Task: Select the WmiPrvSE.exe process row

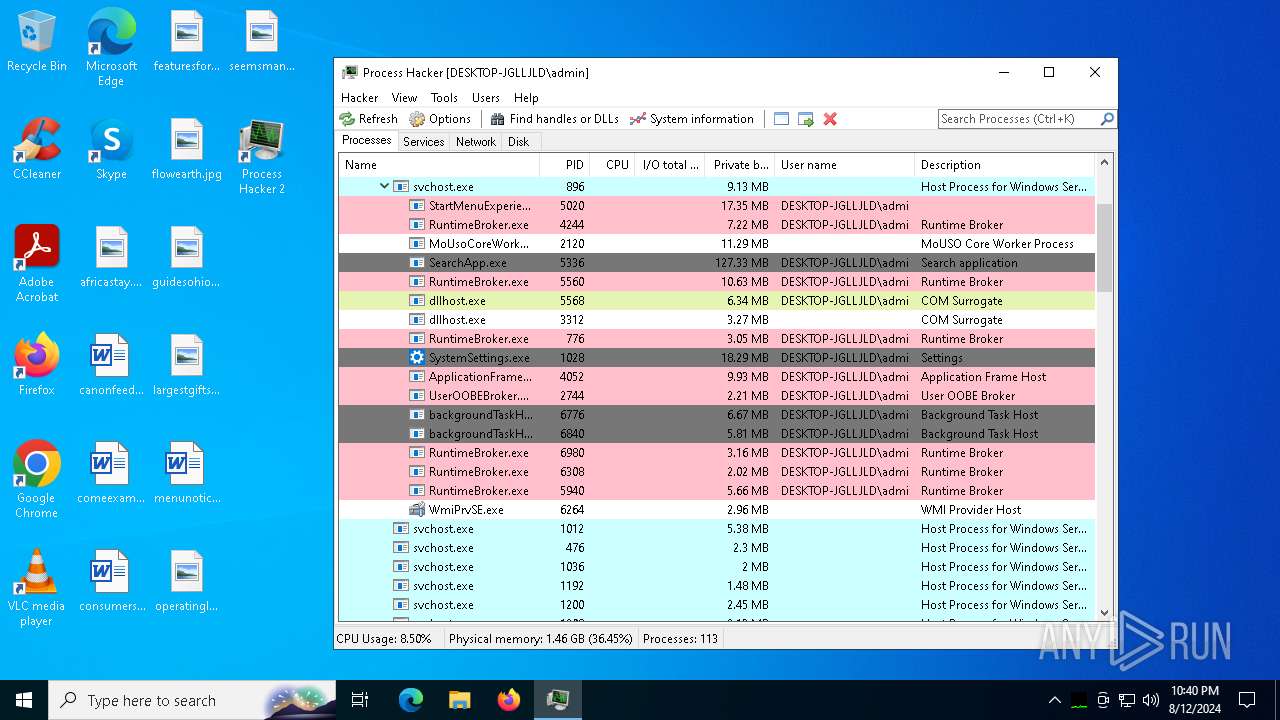Action: (x=717, y=510)
